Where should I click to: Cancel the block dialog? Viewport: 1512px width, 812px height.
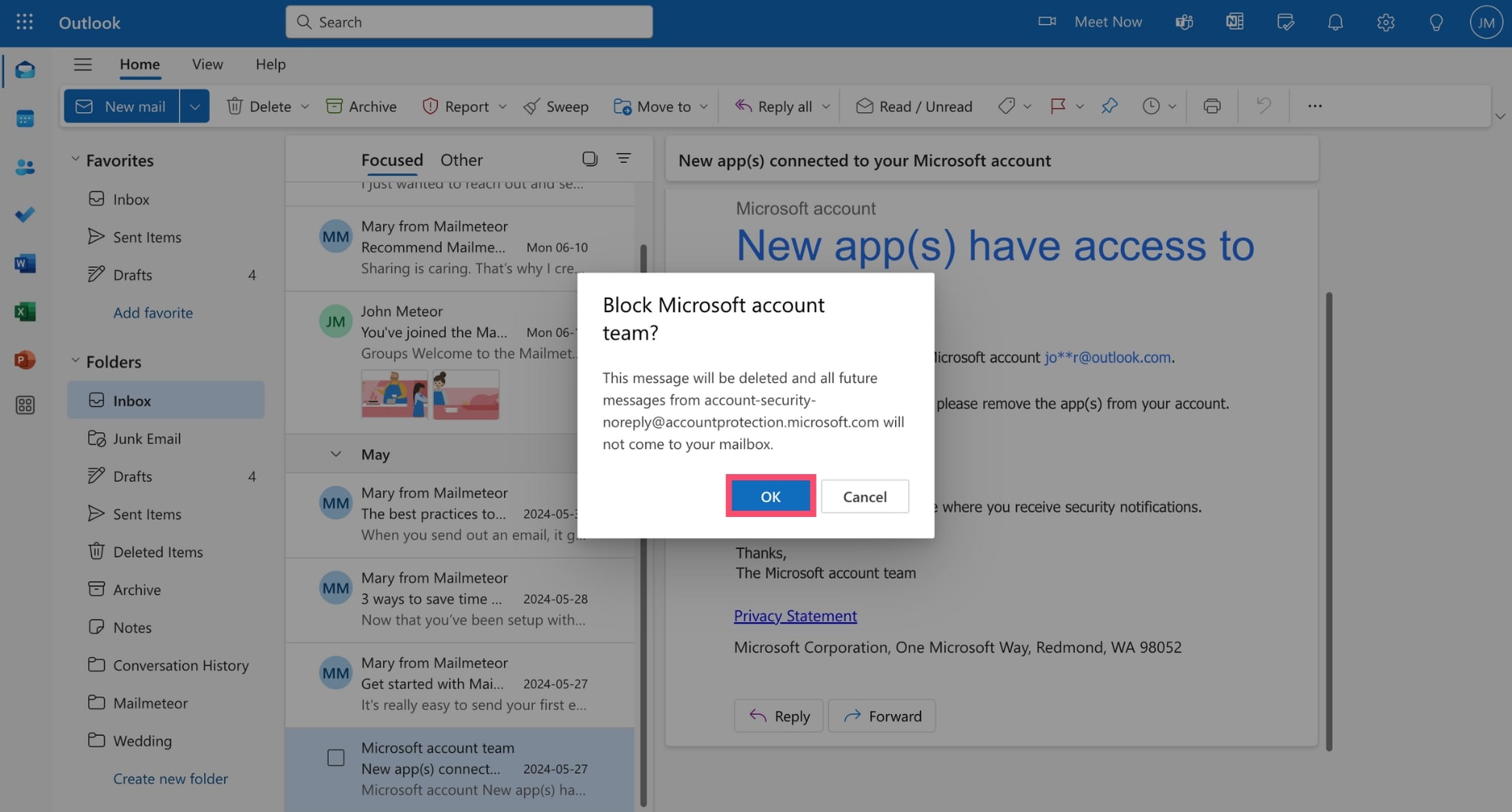point(865,496)
